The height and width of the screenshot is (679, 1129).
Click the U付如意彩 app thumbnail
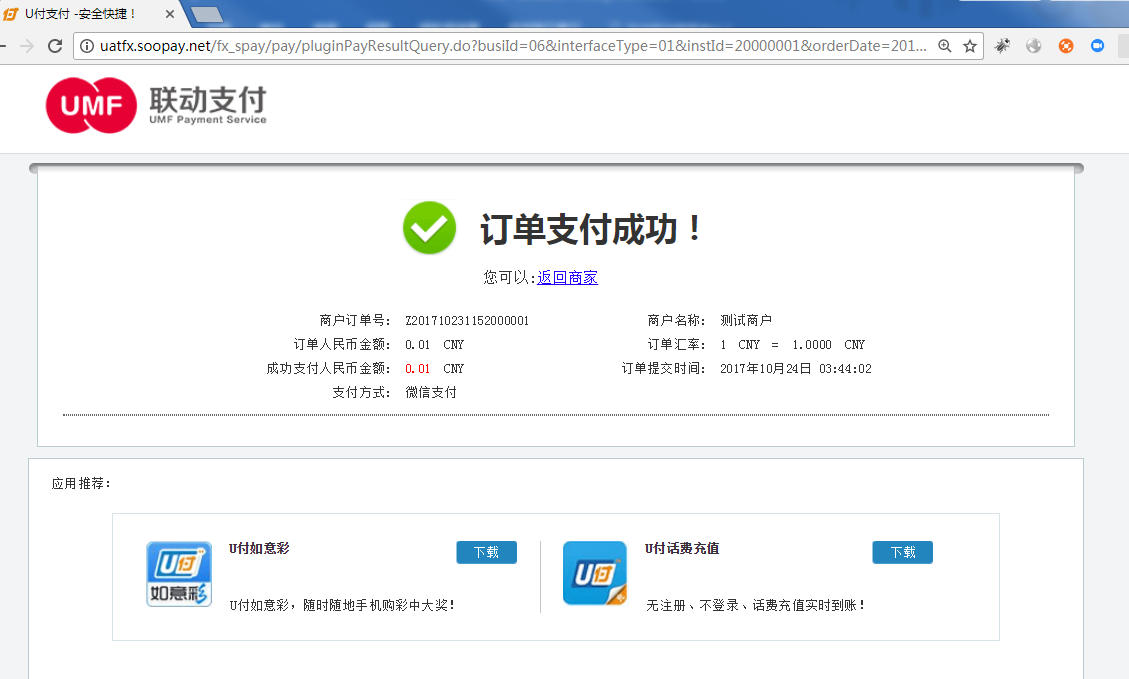(179, 575)
